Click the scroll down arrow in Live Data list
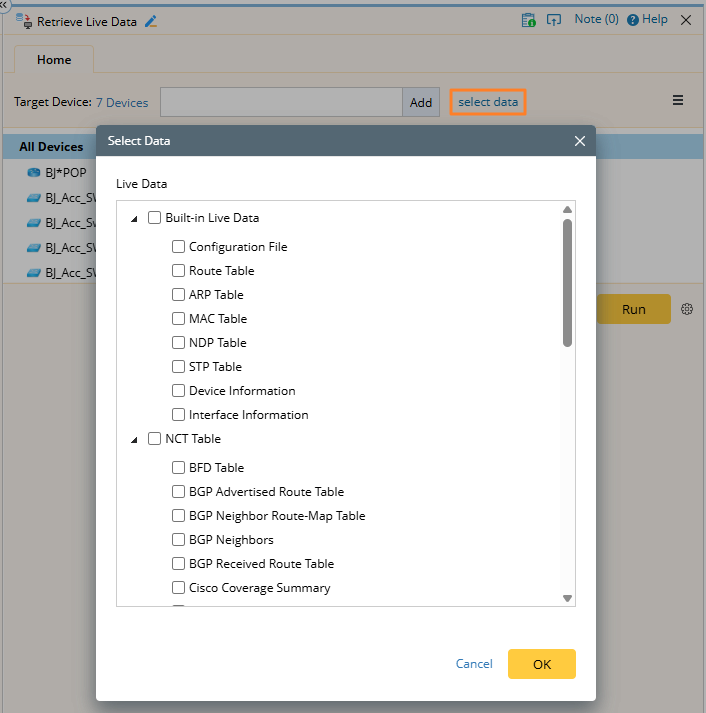The width and height of the screenshot is (706, 713). 567,598
